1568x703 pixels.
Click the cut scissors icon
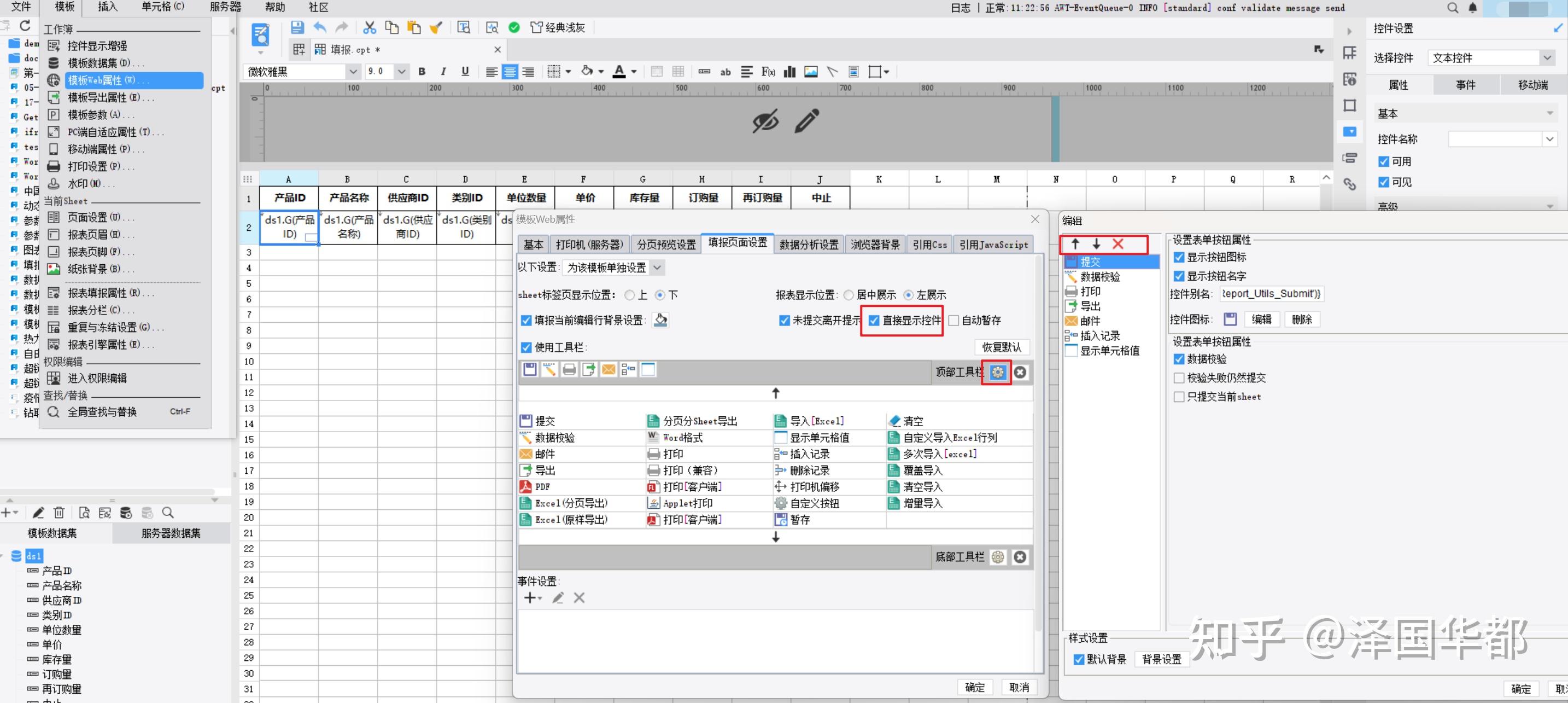pyautogui.click(x=370, y=27)
